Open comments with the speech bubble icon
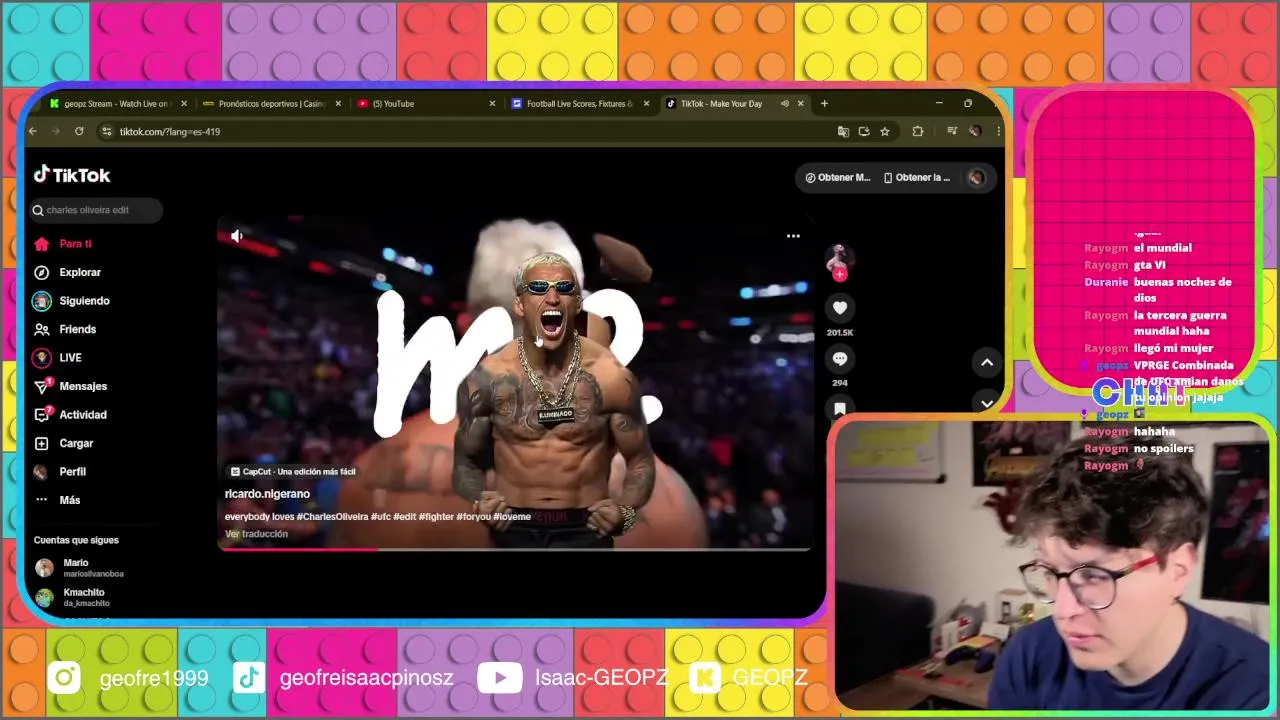 click(x=840, y=359)
